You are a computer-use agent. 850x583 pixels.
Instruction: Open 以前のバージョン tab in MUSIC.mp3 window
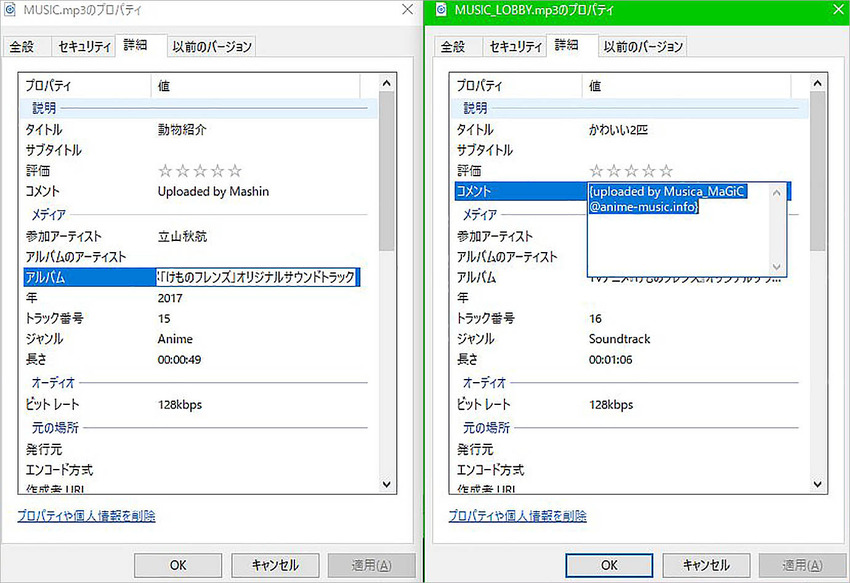[211, 47]
